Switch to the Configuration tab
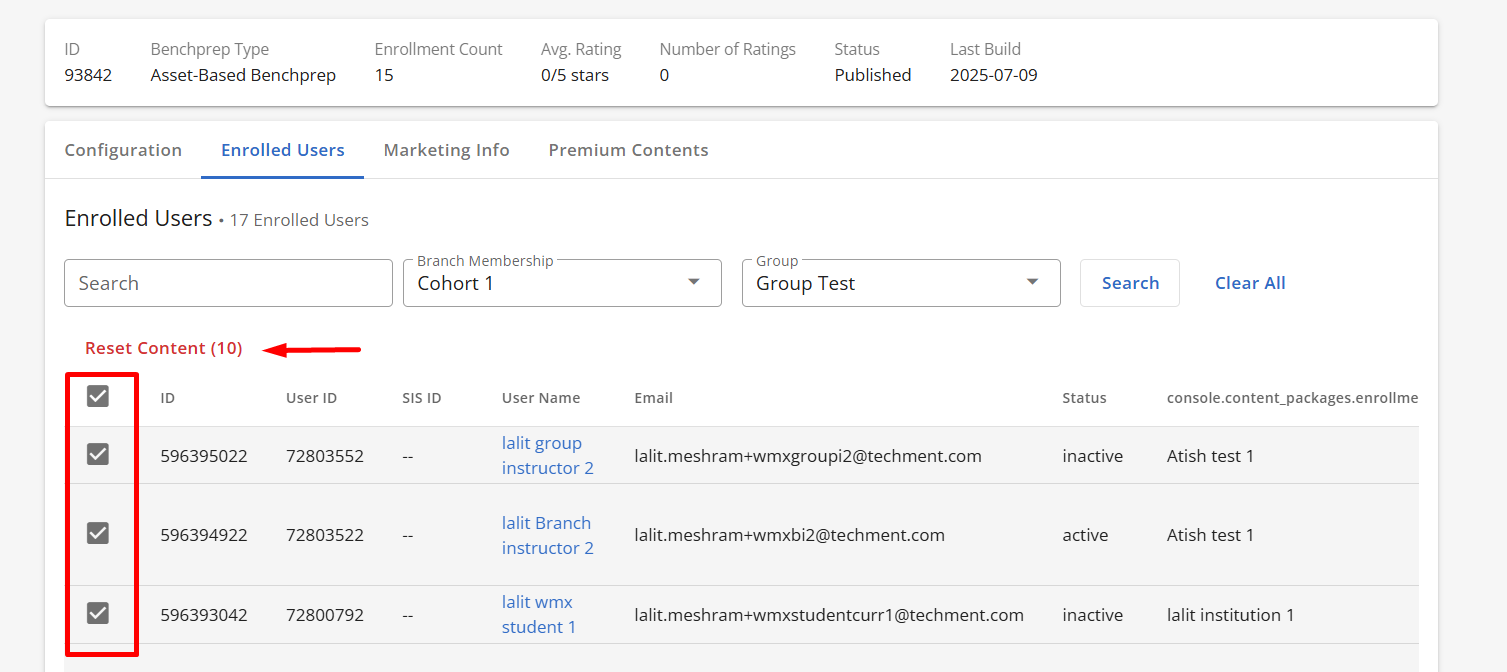 (123, 150)
